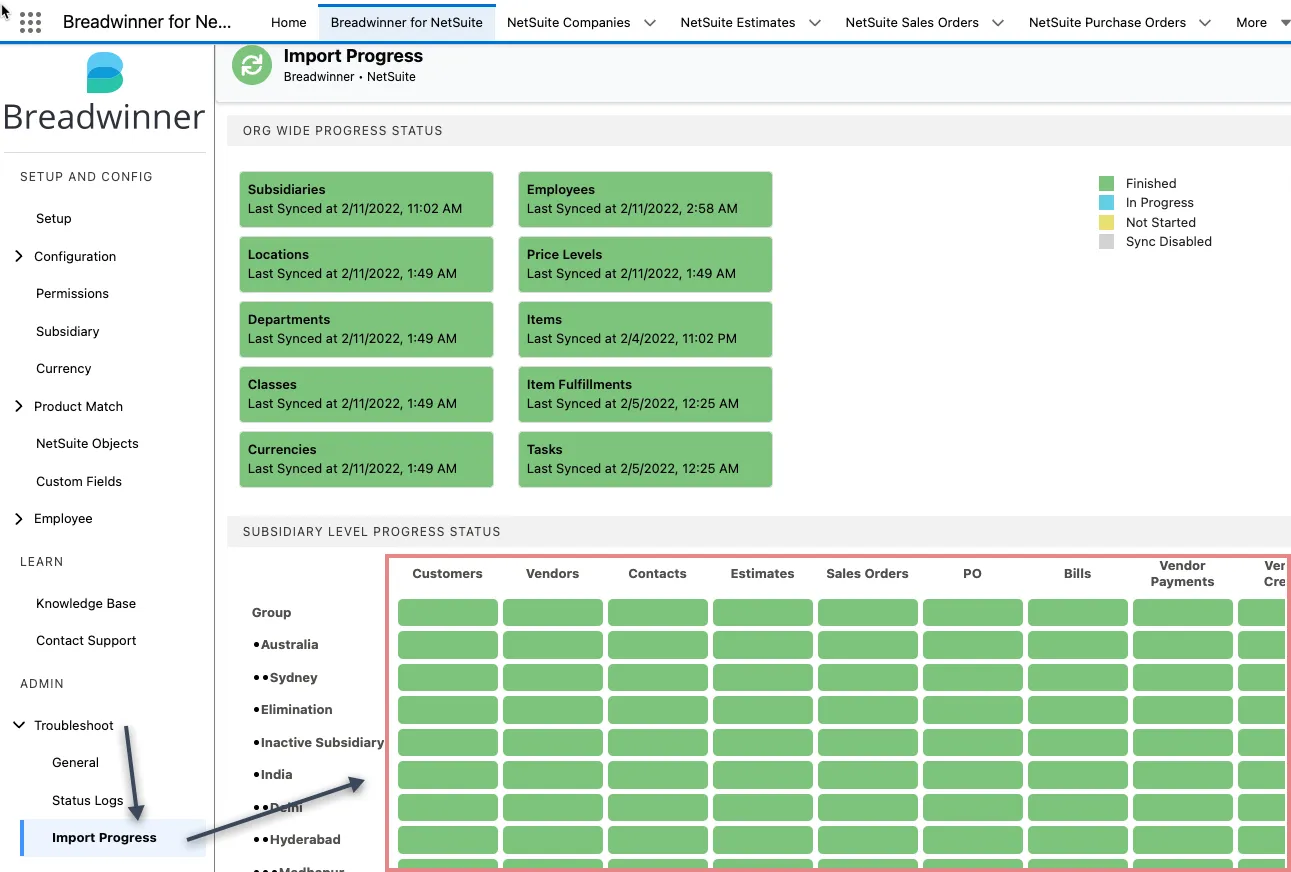Viewport: 1291px width, 872px height.
Task: Click the Vendor Payments column header
Action: tap(1182, 573)
